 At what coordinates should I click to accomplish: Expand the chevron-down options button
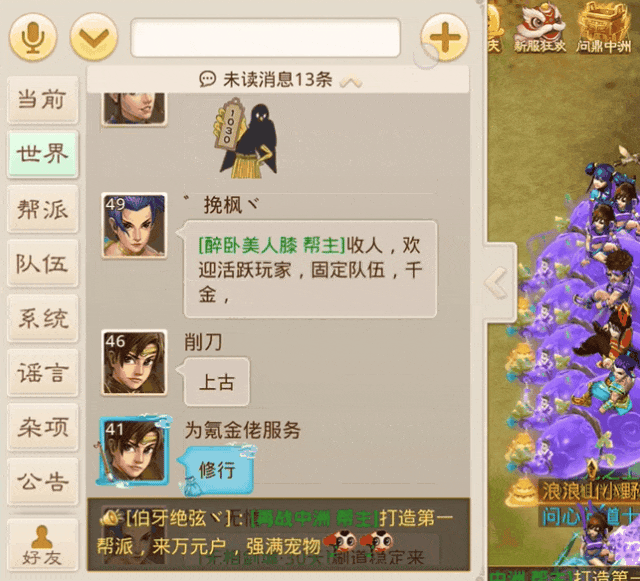(94, 37)
